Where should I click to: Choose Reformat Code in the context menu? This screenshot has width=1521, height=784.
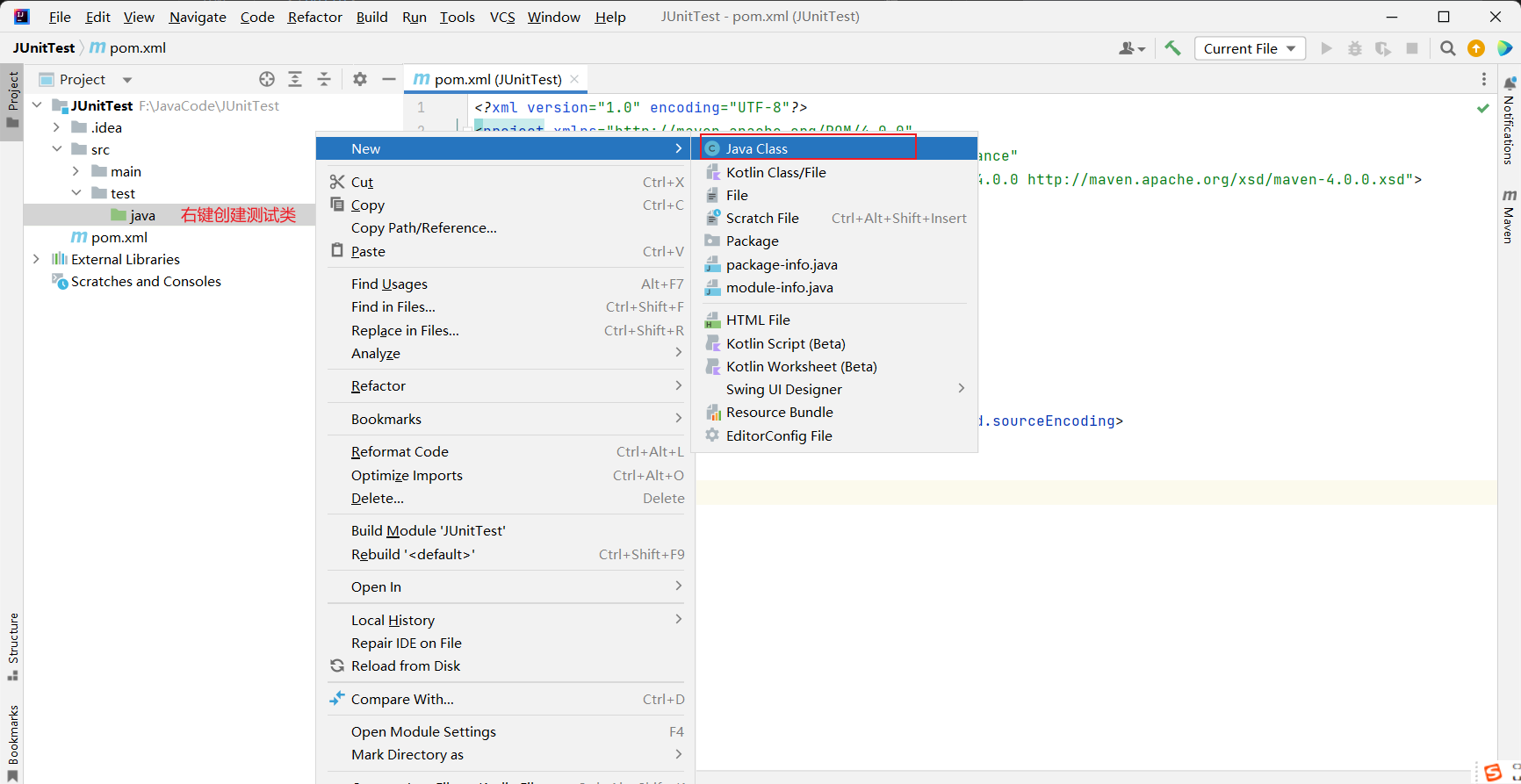(x=400, y=451)
